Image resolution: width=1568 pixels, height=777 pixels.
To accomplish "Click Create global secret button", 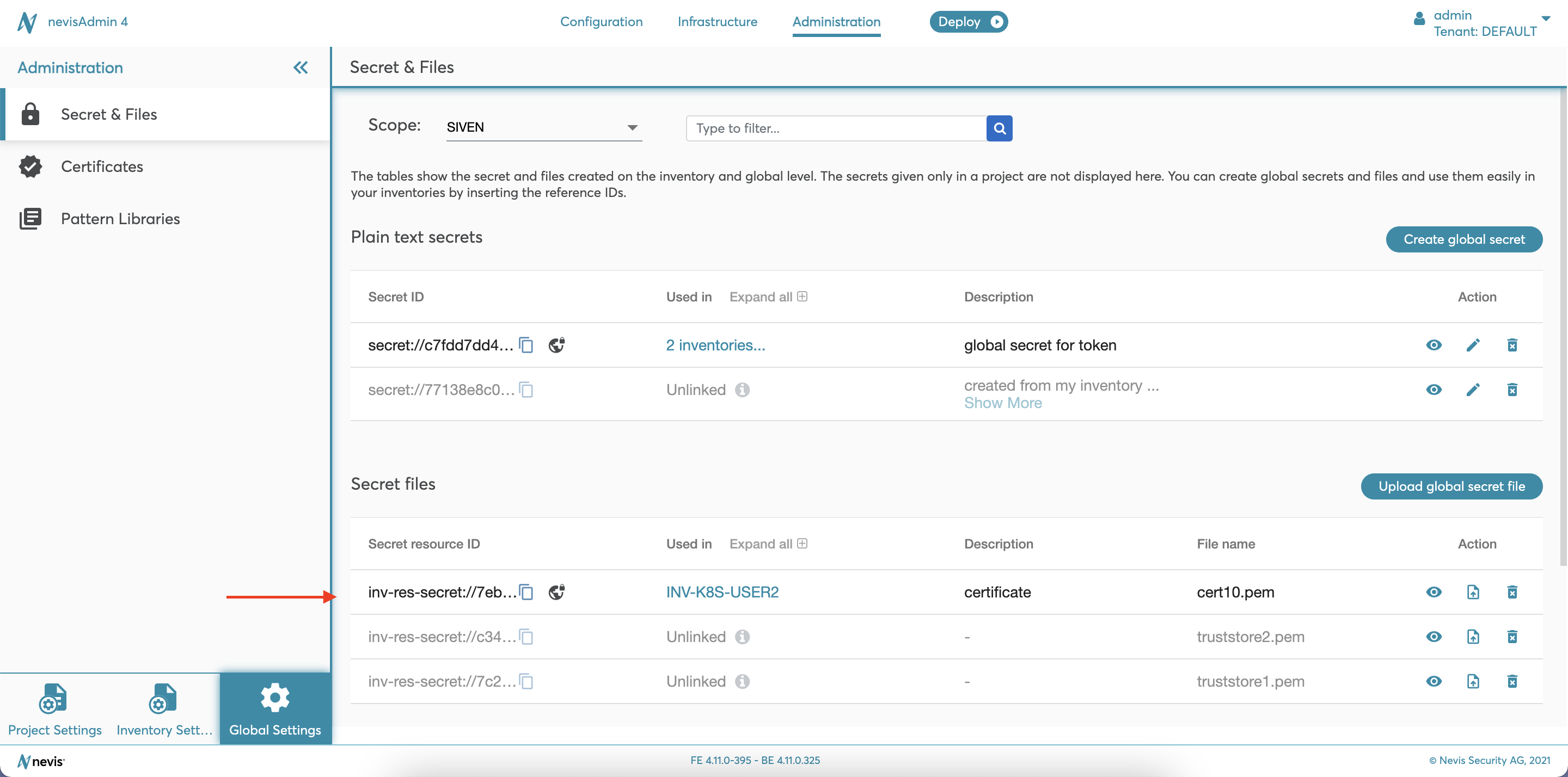I will pyautogui.click(x=1464, y=239).
